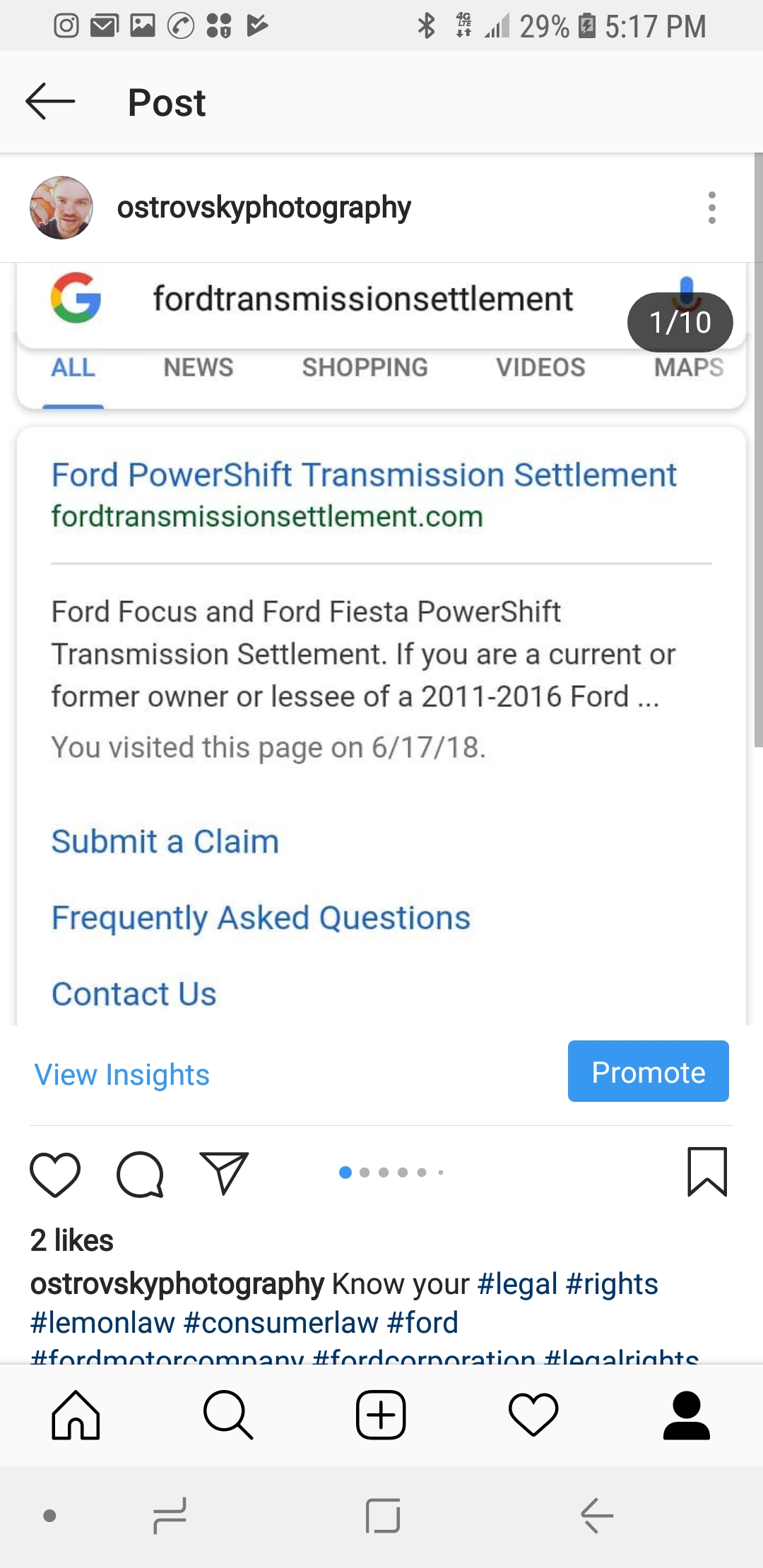Image resolution: width=763 pixels, height=1568 pixels.
Task: Tap the back arrow beside Post
Action: click(x=50, y=102)
